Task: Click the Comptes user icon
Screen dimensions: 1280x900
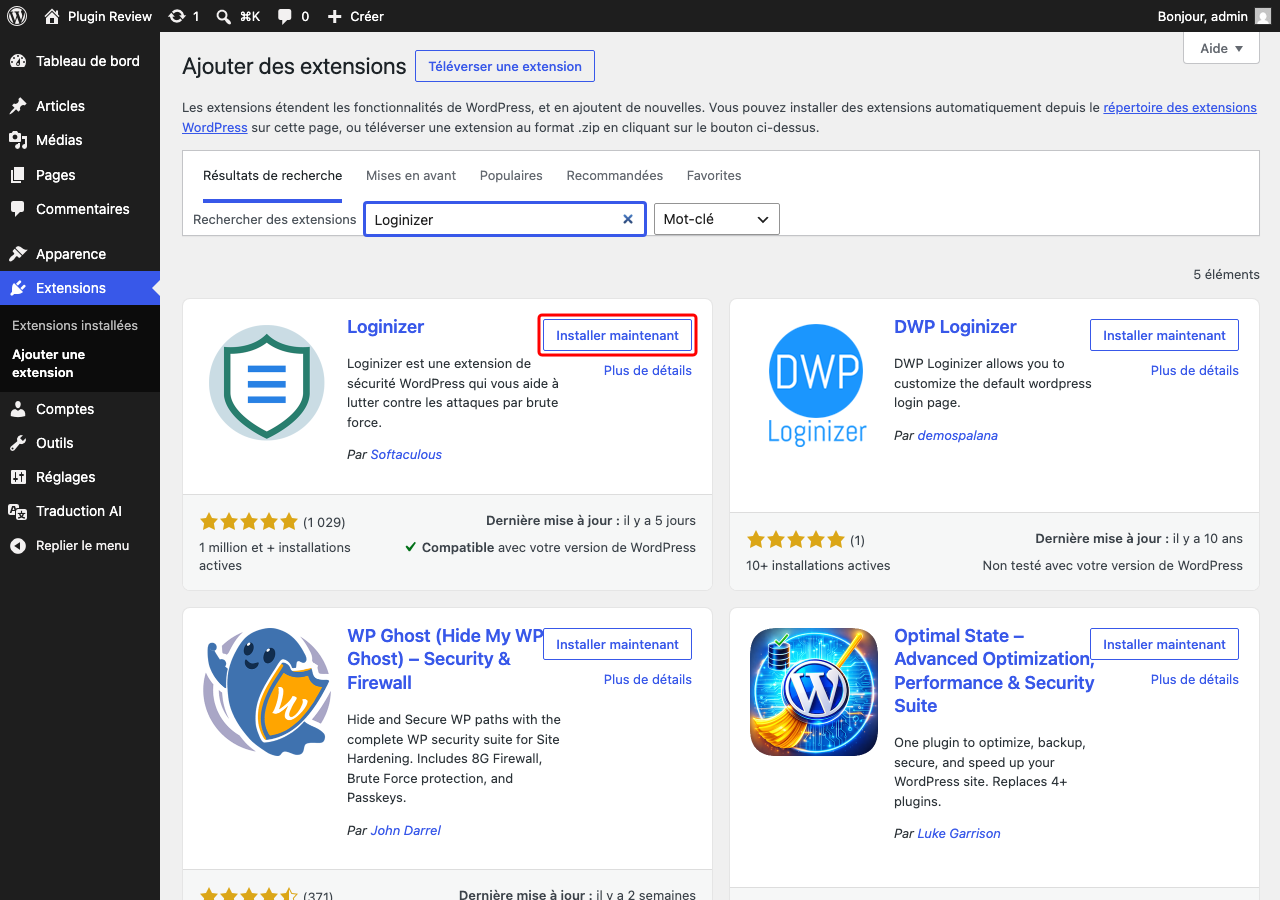Action: click(x=18, y=409)
